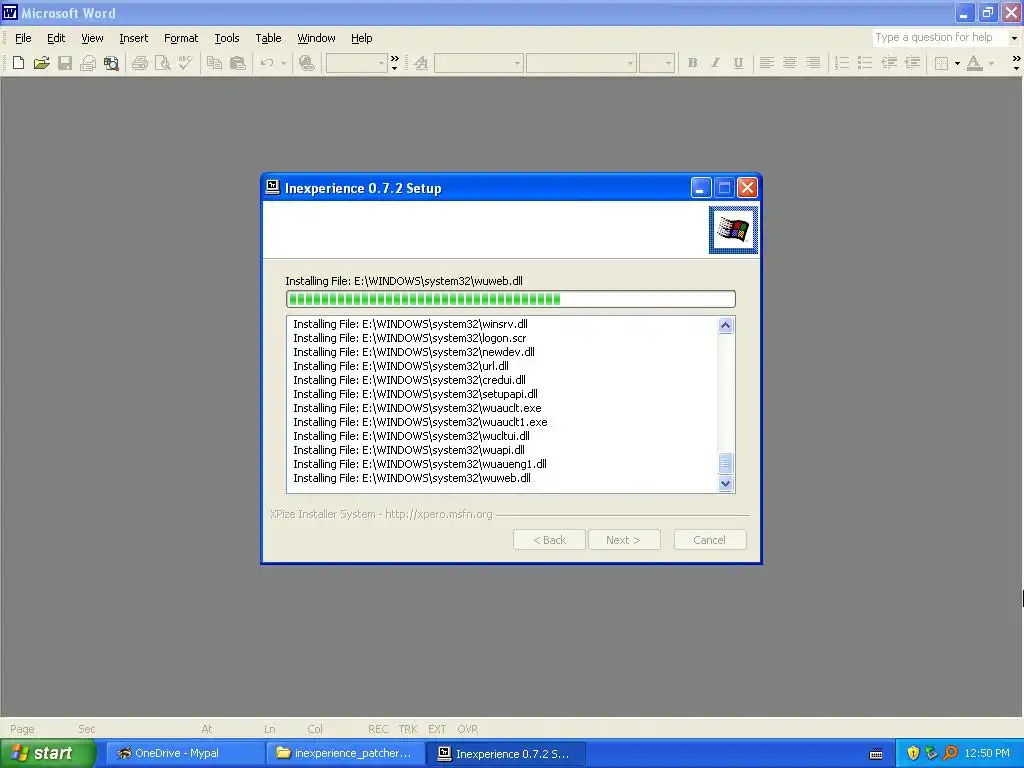The height and width of the screenshot is (768, 1024).
Task: Toggle Numbering list
Action: 842,63
